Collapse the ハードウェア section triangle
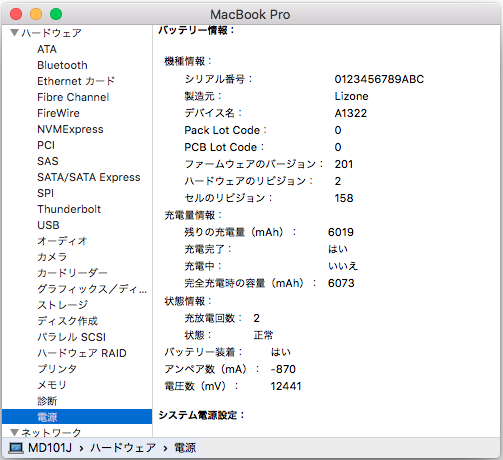The height and width of the screenshot is (460, 503). coord(14,32)
